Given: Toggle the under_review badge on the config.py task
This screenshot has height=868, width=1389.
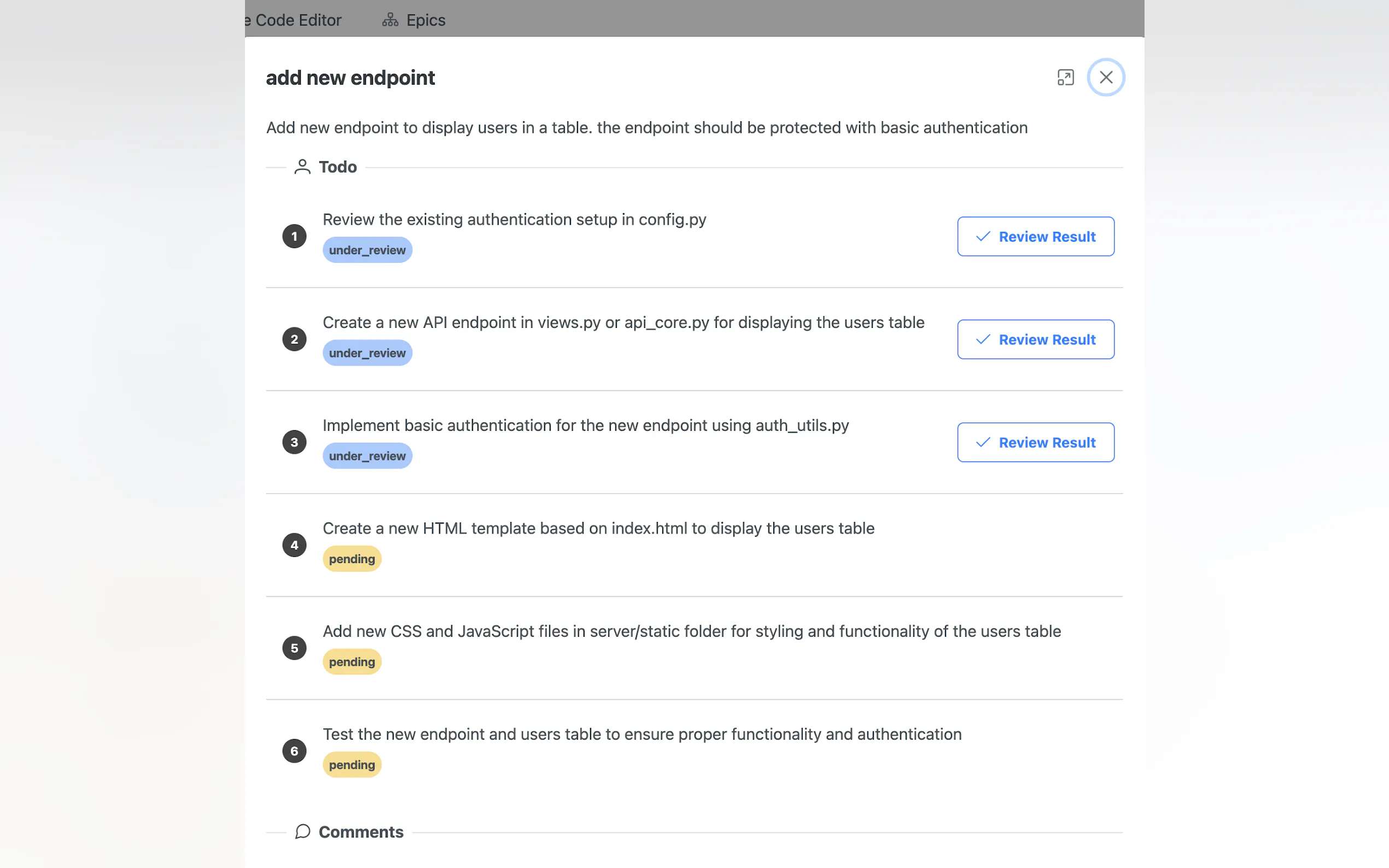Looking at the screenshot, I should (x=367, y=249).
